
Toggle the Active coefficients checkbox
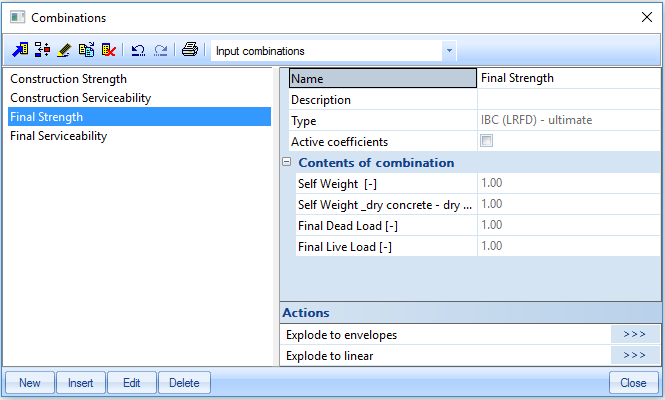coord(487,142)
